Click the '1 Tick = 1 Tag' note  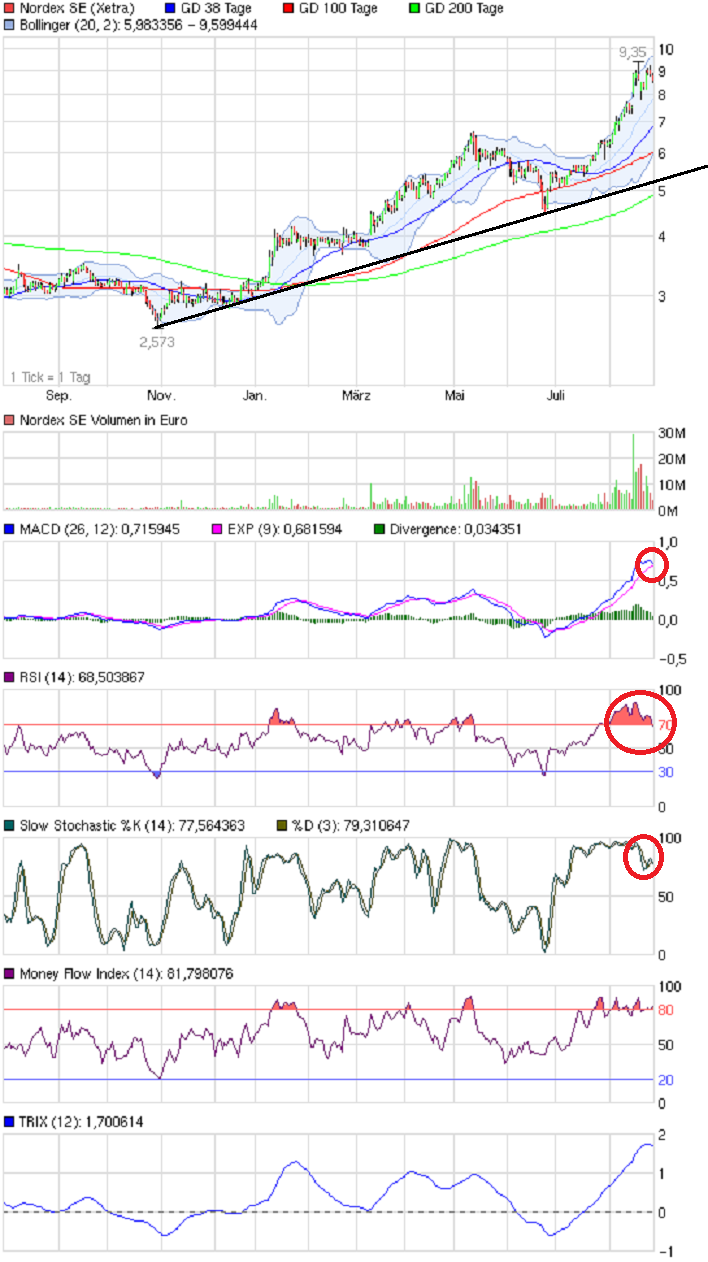click(x=50, y=377)
